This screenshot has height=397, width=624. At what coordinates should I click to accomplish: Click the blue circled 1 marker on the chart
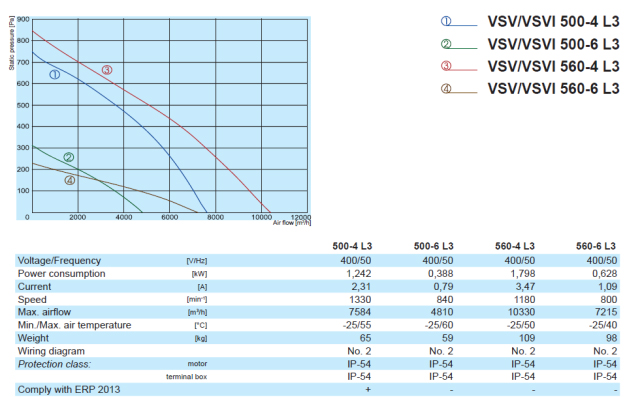(x=55, y=74)
